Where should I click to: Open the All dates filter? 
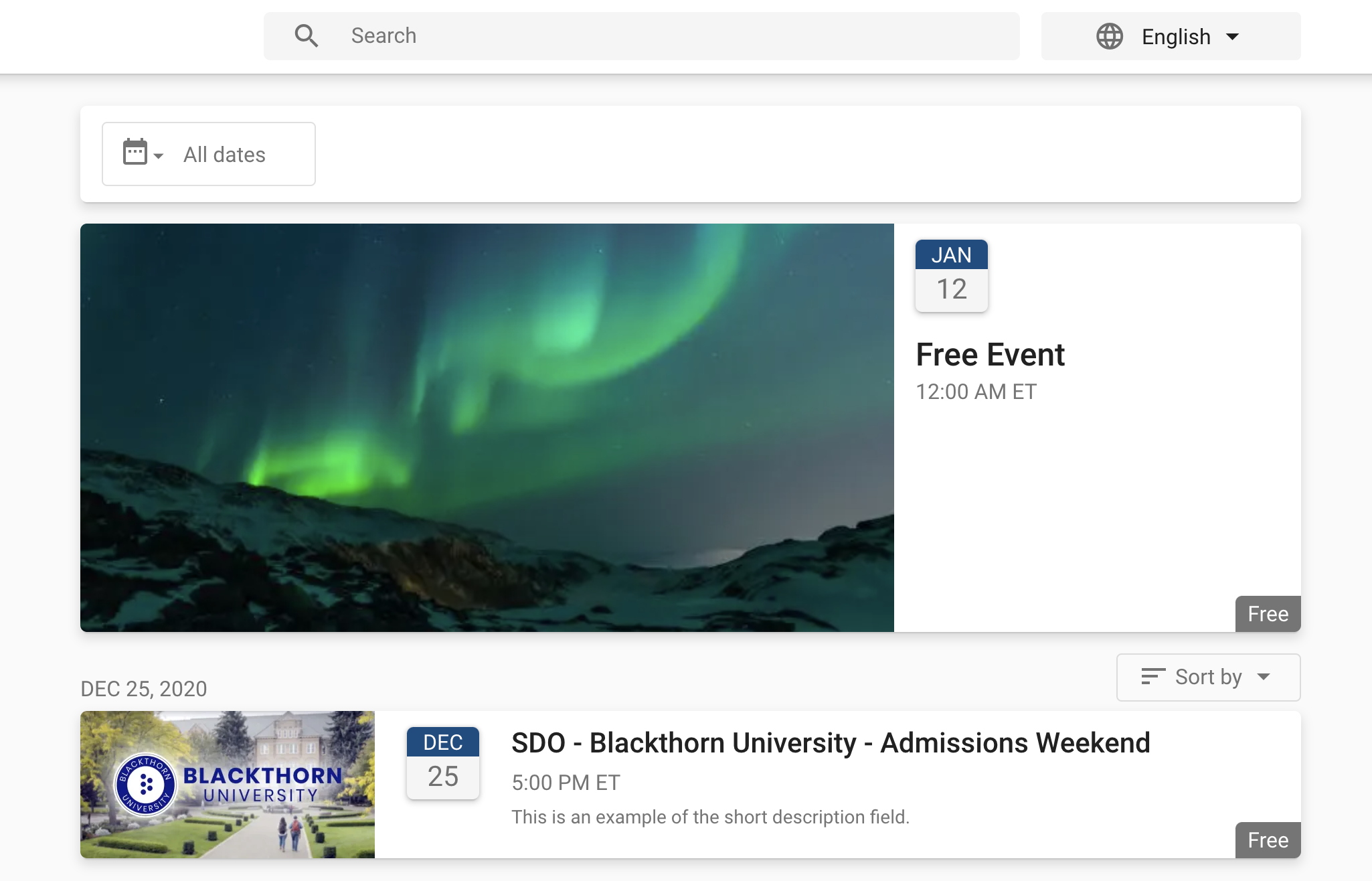coord(224,155)
